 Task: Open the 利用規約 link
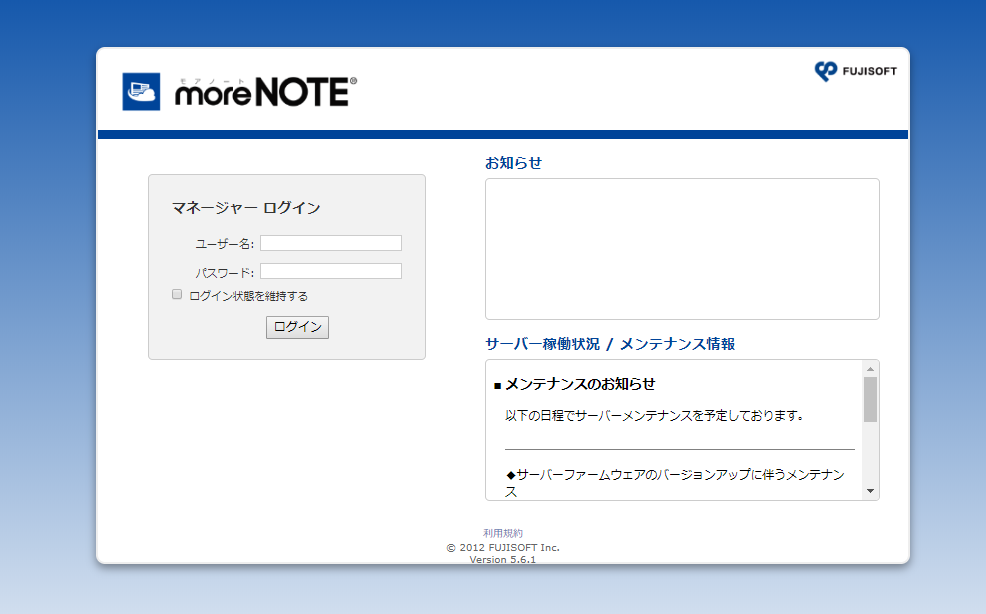[502, 533]
